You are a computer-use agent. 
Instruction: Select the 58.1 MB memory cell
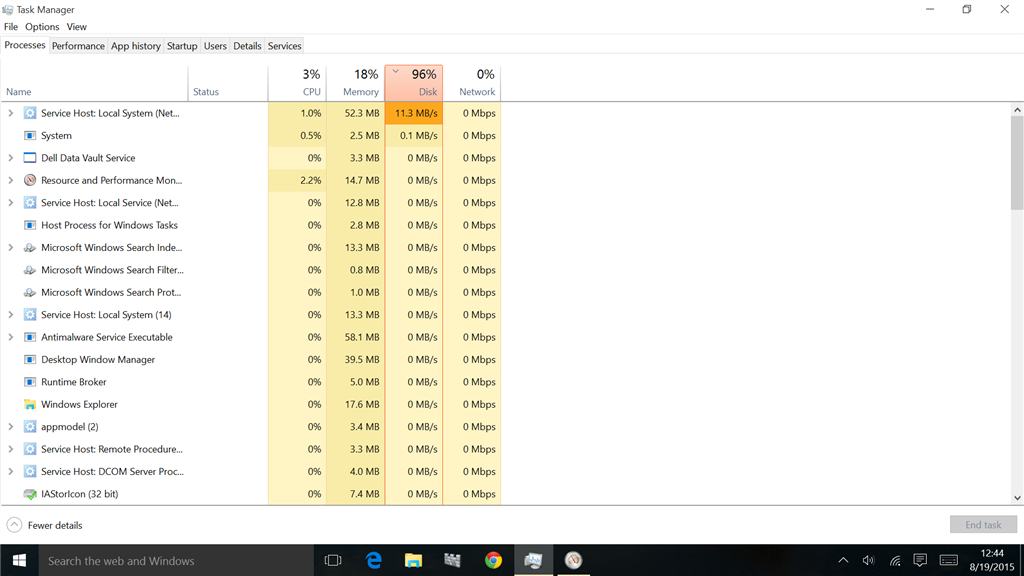coord(356,337)
